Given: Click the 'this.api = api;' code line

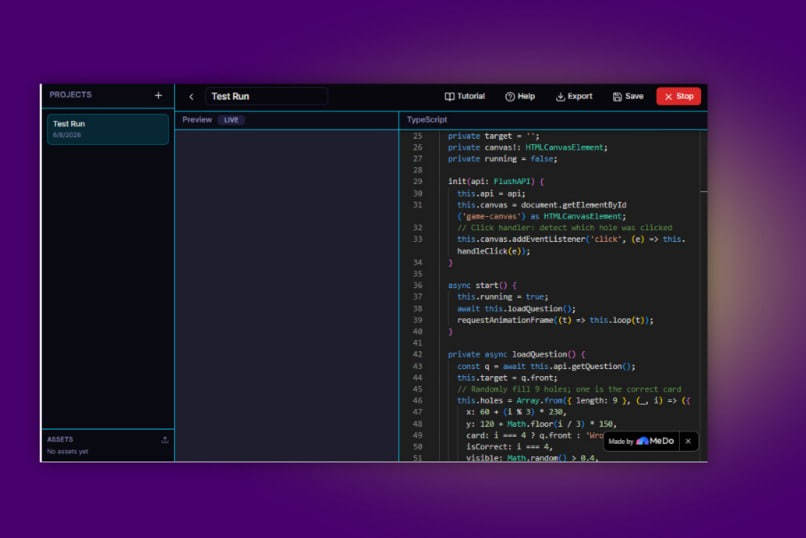Looking at the screenshot, I should click(491, 194).
